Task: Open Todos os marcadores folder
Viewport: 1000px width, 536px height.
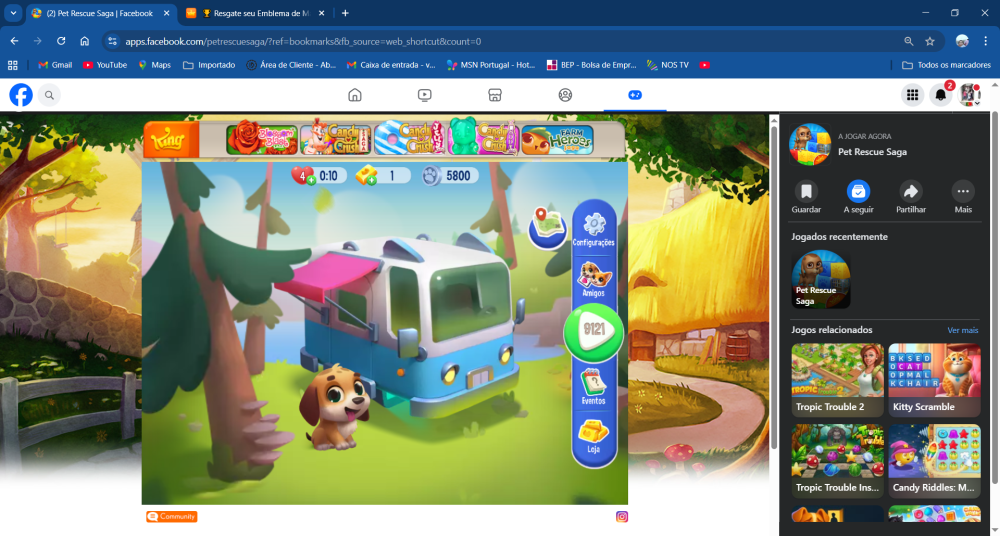Action: click(946, 65)
